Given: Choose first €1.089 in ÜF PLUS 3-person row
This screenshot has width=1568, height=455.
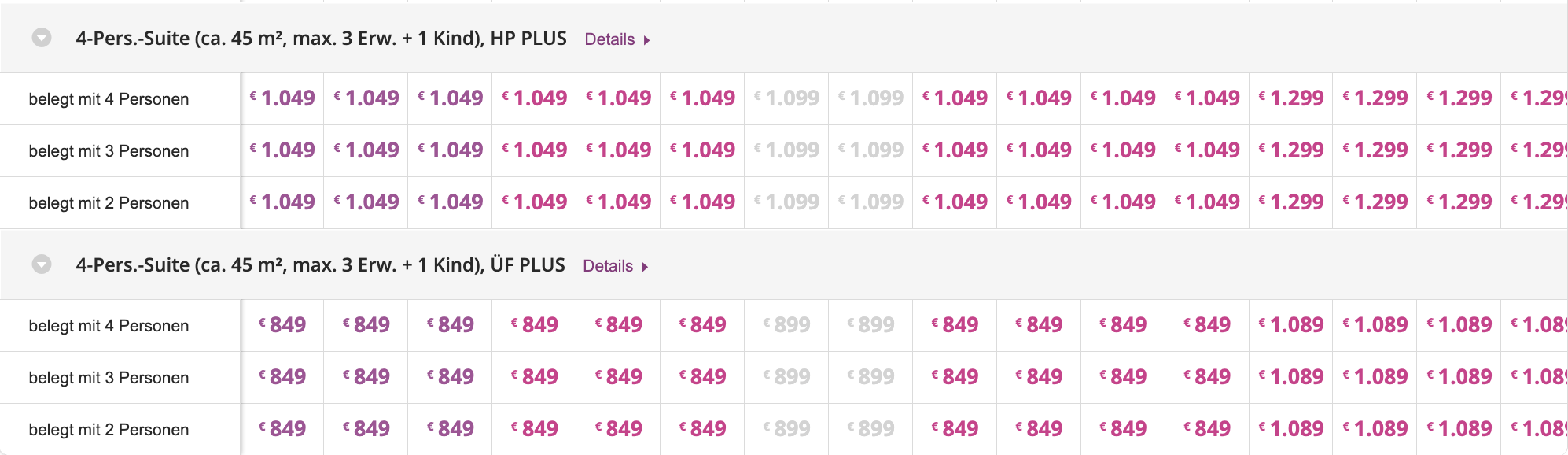Looking at the screenshot, I should (1292, 377).
